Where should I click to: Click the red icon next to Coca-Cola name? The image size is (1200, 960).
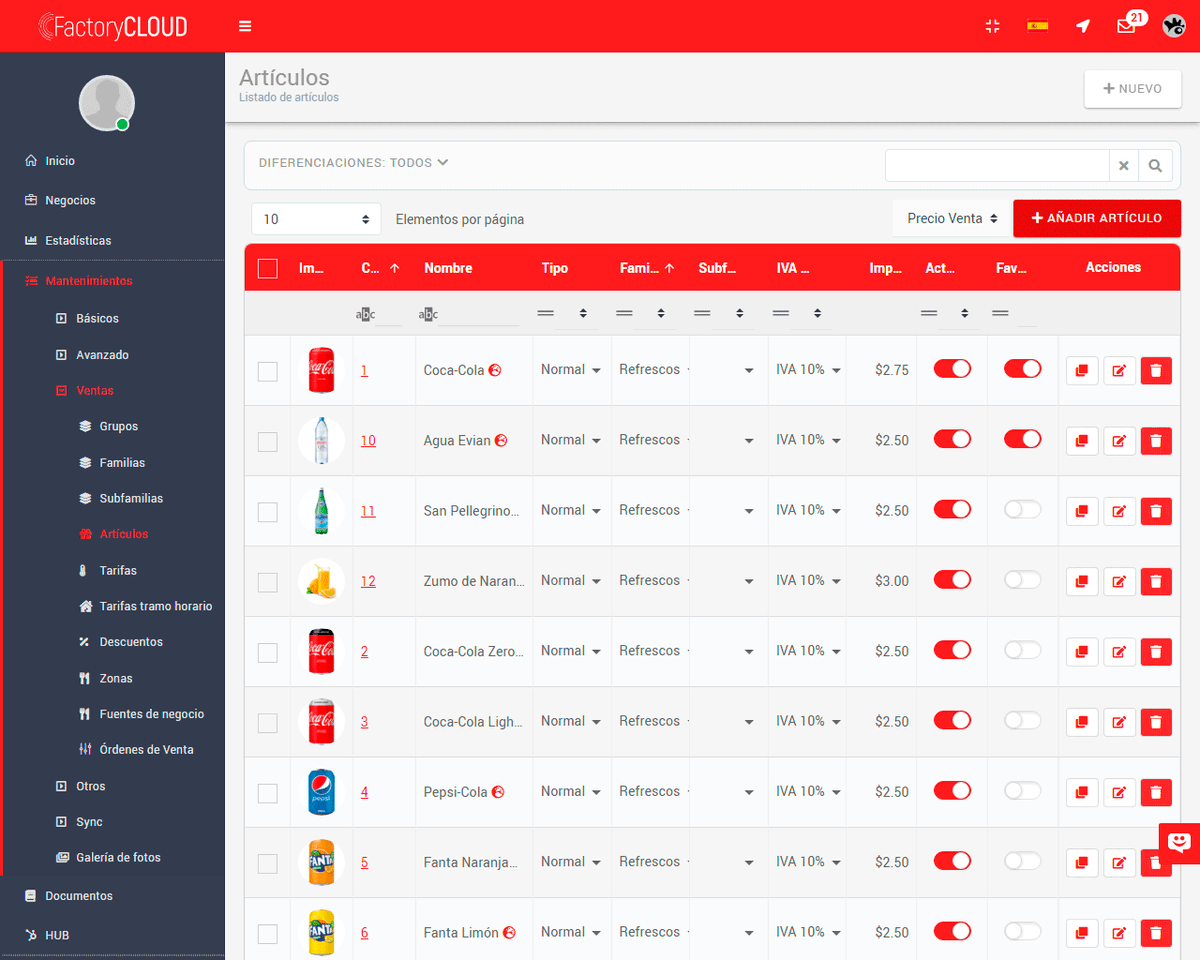pyautogui.click(x=494, y=370)
